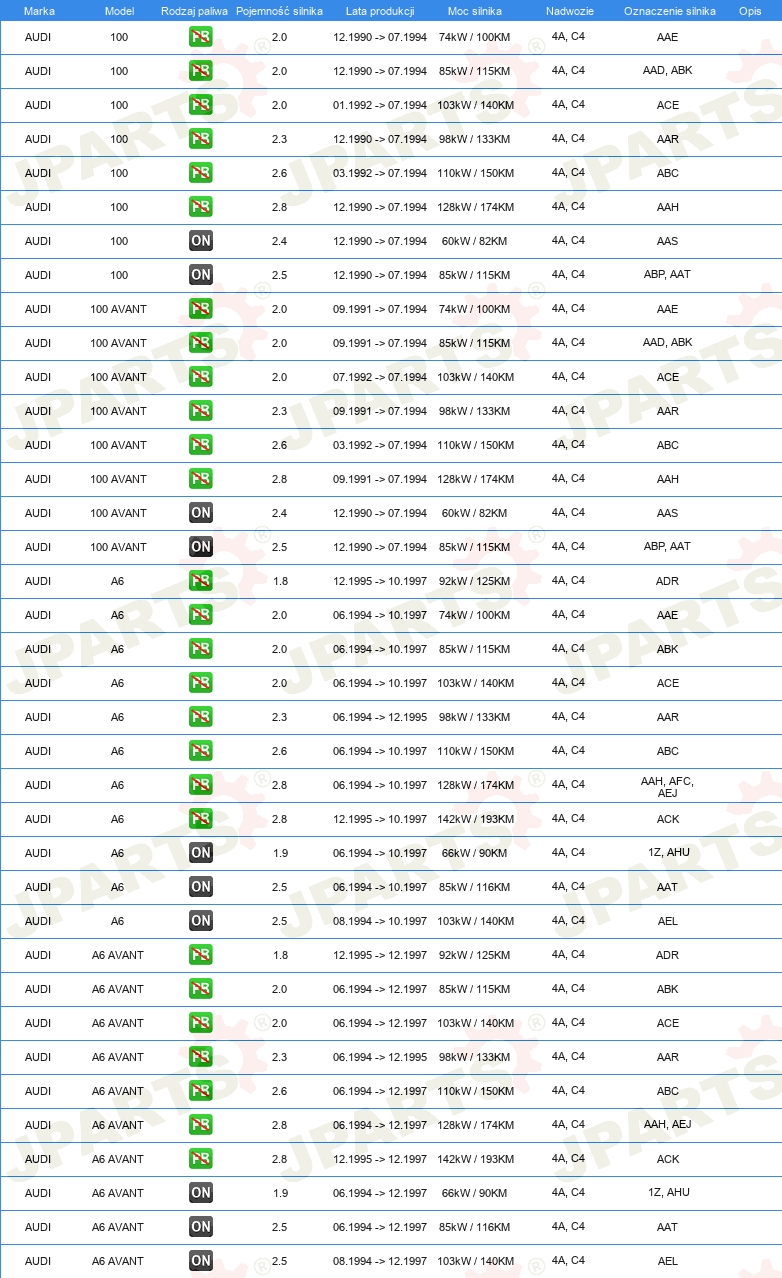Click the ON diesel icon for AUDI 100 AAS
Image resolution: width=782 pixels, height=1278 pixels.
pos(201,241)
